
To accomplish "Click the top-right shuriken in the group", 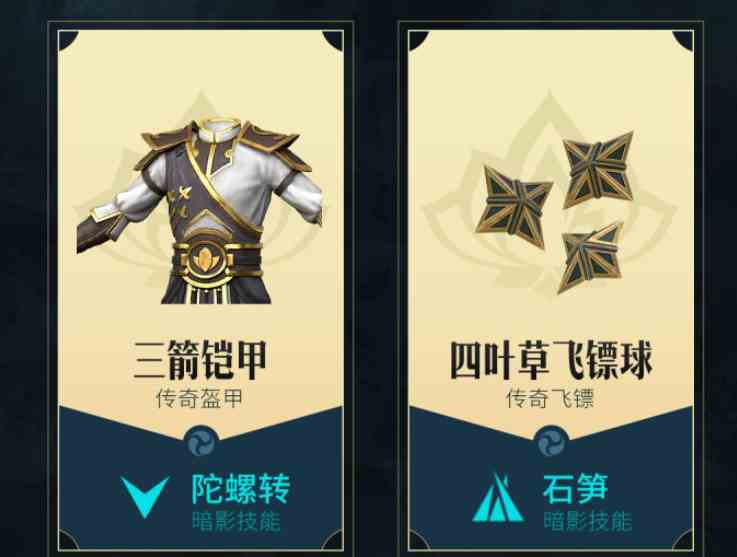I will 598,169.
